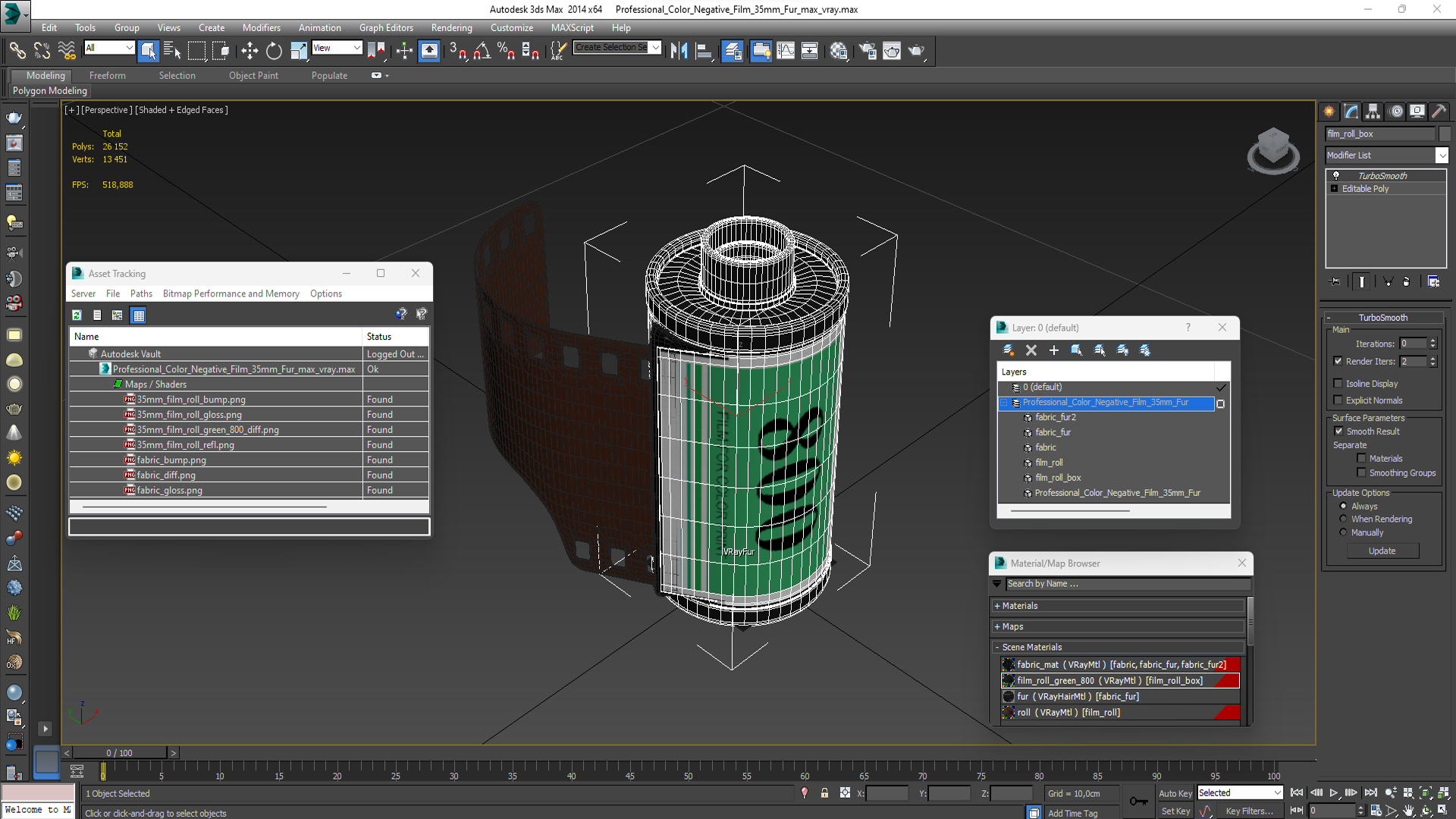Viewport: 1456px width, 819px height.
Task: Add selection to layer with plus icon
Action: point(1053,350)
